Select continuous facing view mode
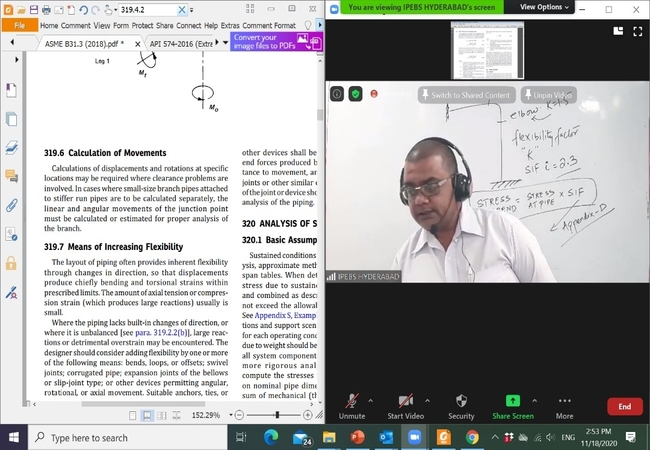Image resolution: width=650 pixels, height=450 pixels. tap(176, 415)
